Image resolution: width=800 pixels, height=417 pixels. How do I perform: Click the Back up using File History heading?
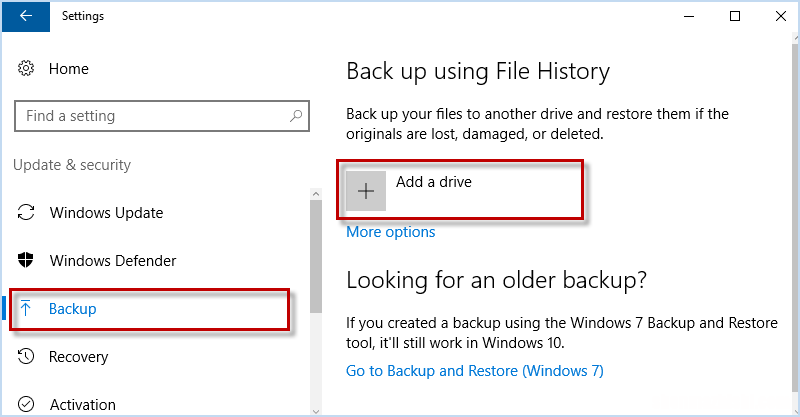coord(478,71)
